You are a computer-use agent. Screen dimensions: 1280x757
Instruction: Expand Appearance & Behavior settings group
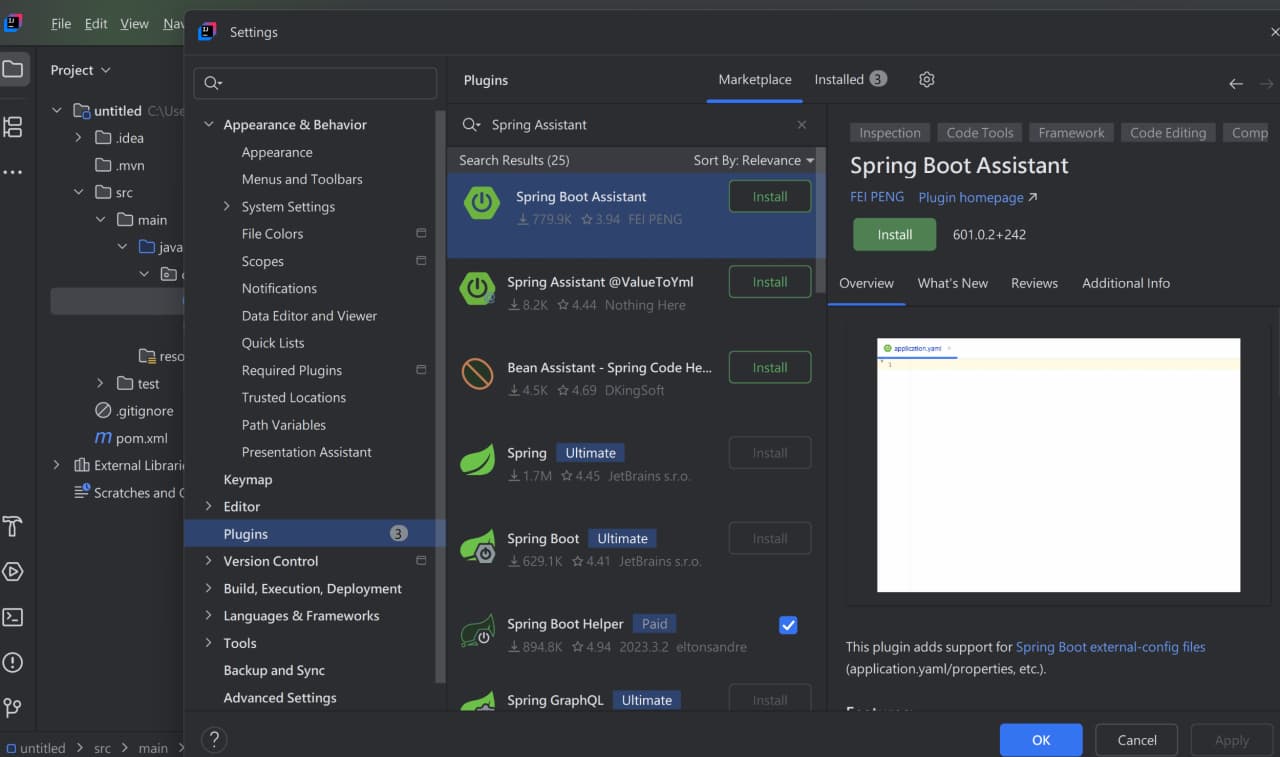tap(209, 125)
